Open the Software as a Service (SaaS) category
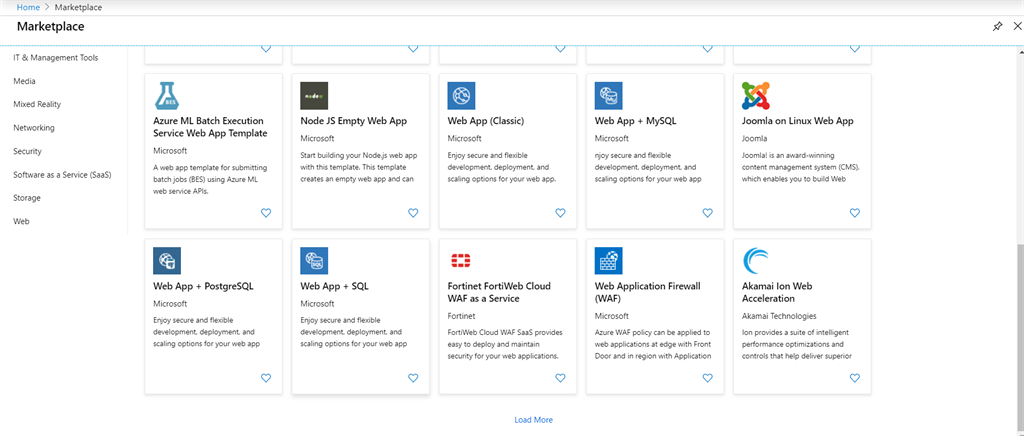The width and height of the screenshot is (1024, 436). pos(62,175)
